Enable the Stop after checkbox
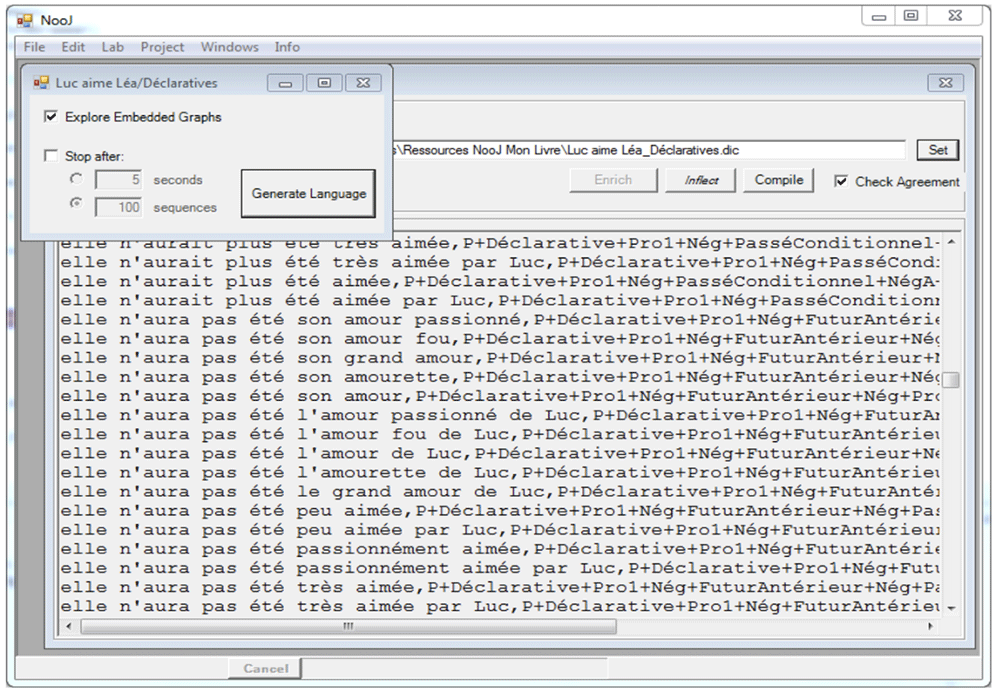Image resolution: width=1000 pixels, height=692 pixels. coord(50,156)
